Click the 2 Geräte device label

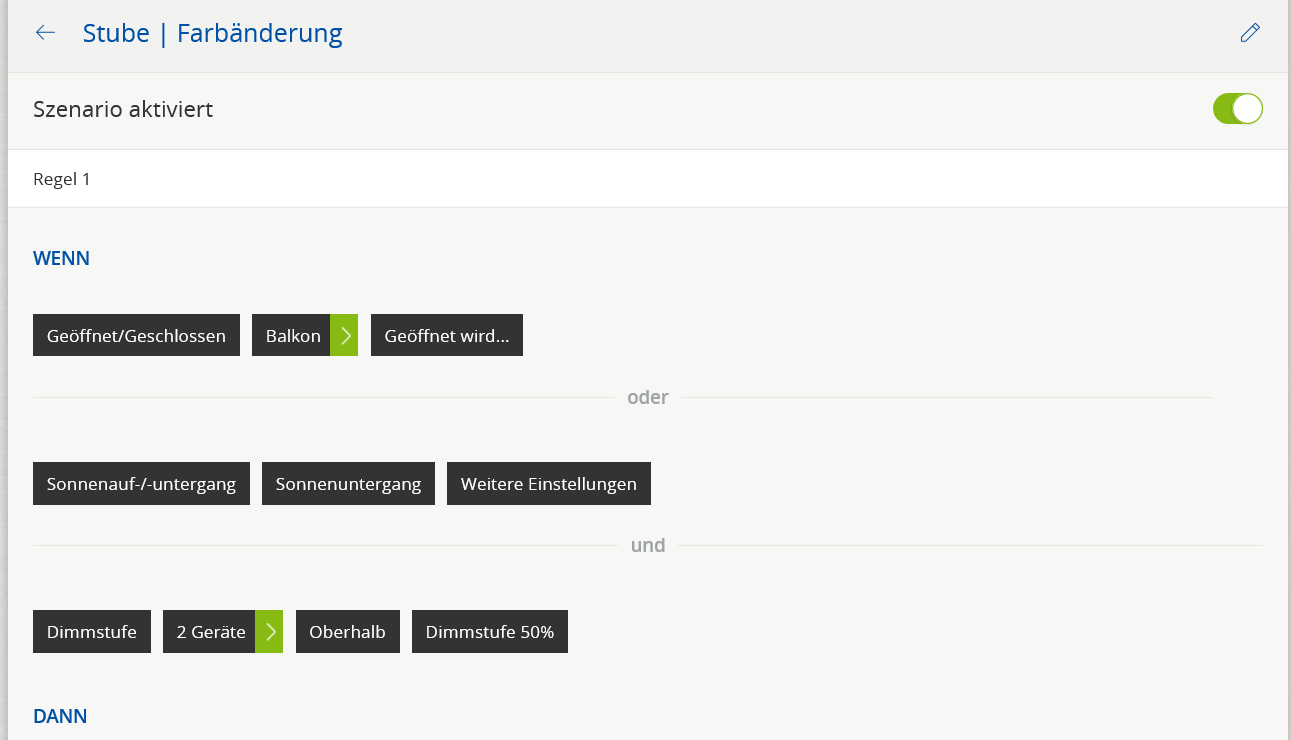(210, 632)
